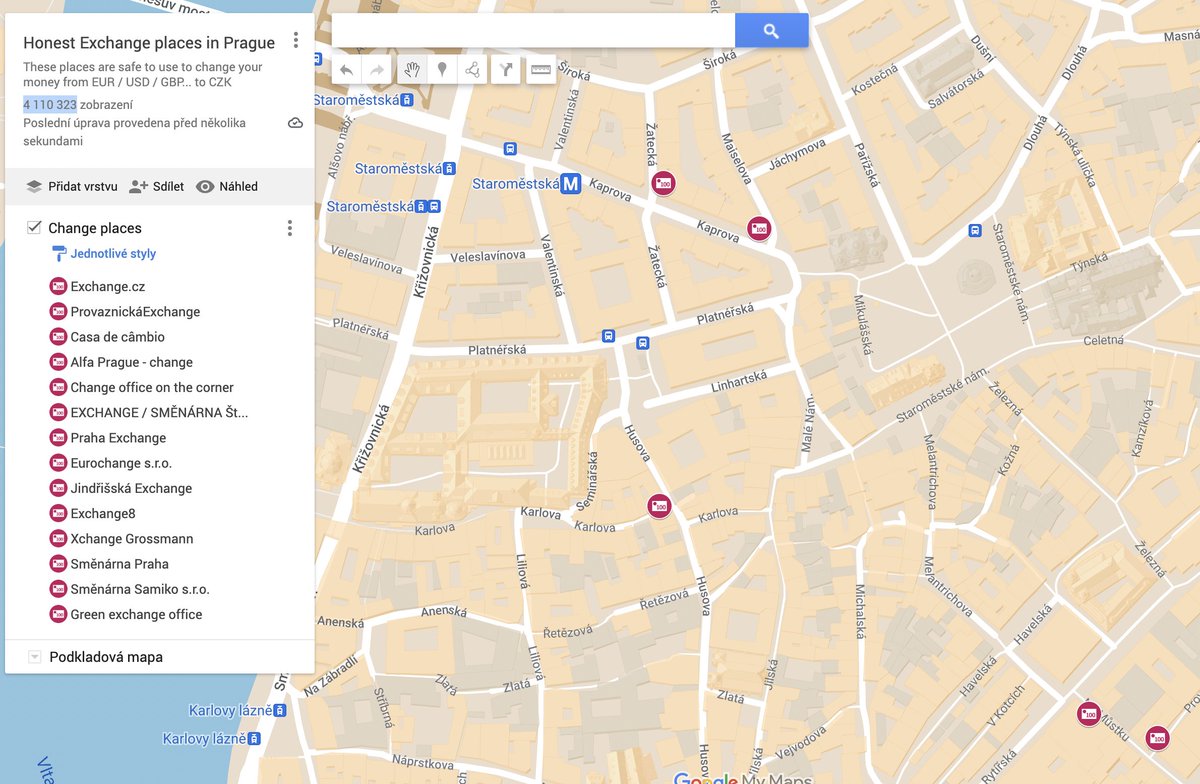Click the blue search button
The image size is (1200, 784).
pos(771,31)
